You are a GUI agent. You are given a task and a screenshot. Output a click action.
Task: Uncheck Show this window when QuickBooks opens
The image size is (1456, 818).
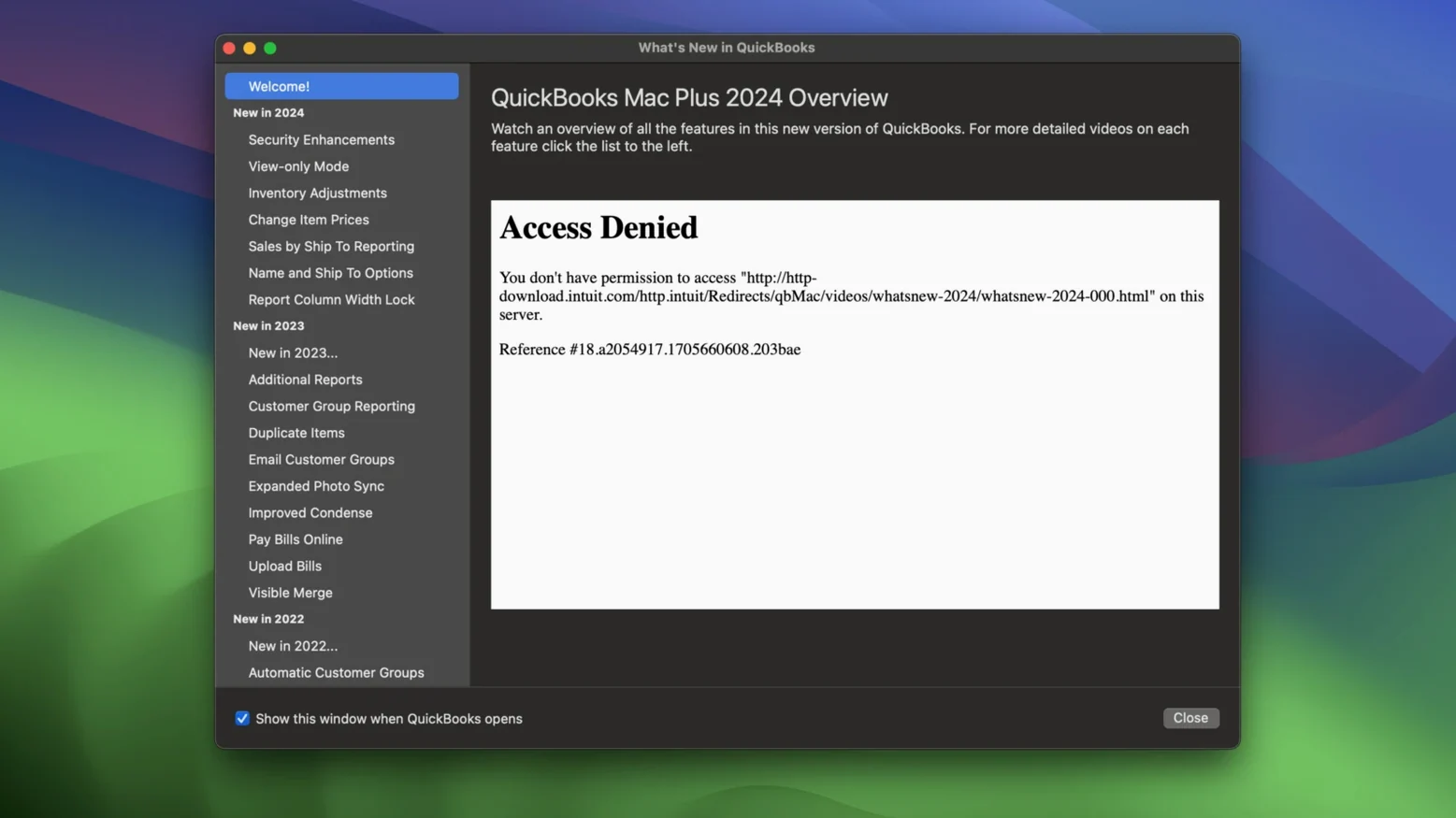pyautogui.click(x=242, y=718)
